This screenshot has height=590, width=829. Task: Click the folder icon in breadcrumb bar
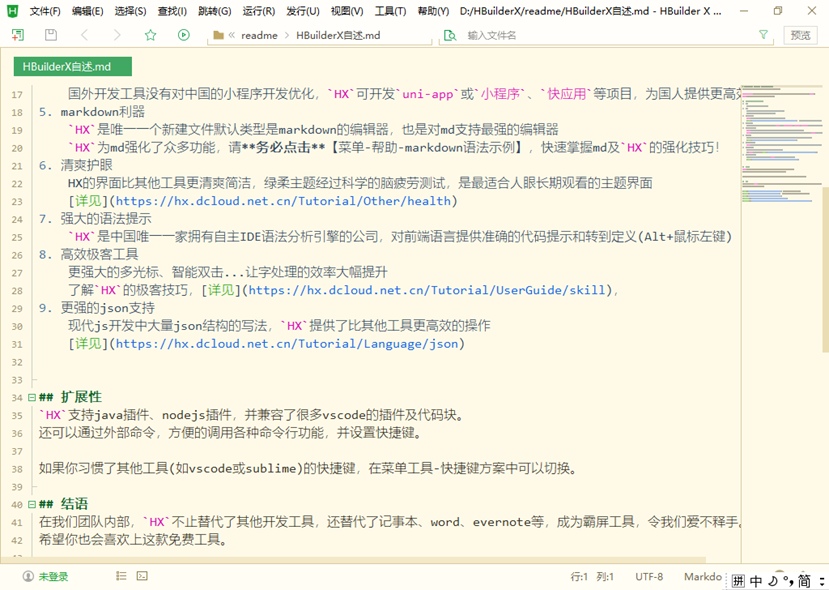(218, 35)
